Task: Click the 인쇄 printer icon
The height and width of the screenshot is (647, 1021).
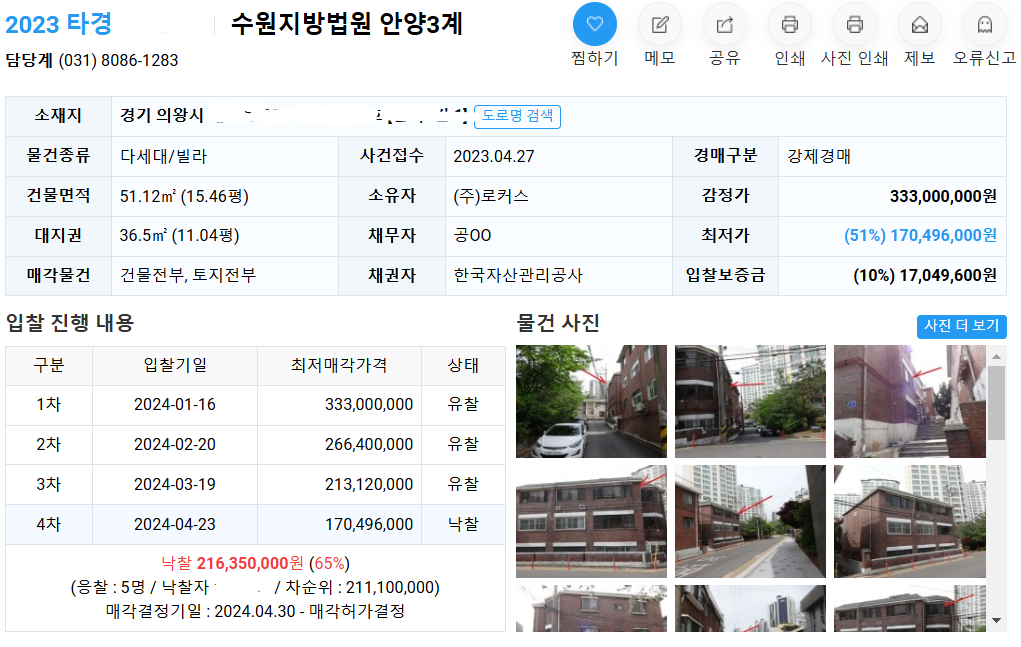Action: [790, 25]
